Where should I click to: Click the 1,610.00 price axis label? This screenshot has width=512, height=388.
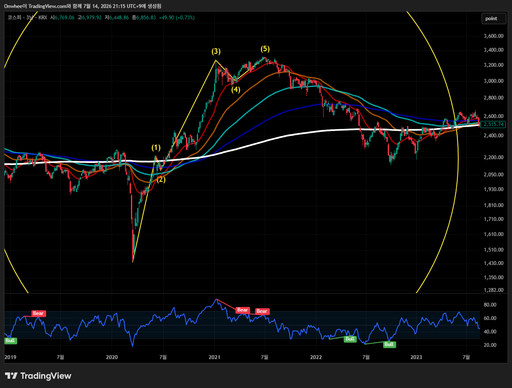pos(494,234)
